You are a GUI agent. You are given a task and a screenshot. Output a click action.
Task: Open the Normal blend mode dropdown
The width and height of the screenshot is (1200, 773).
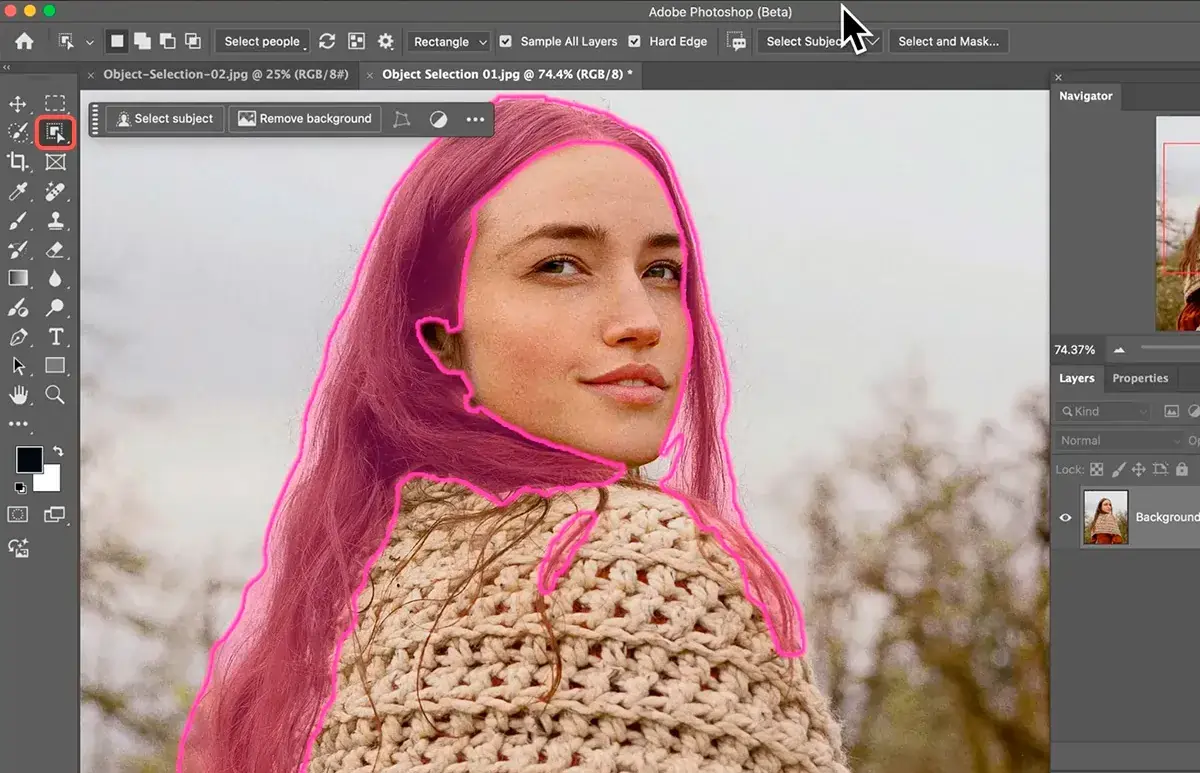point(1118,440)
